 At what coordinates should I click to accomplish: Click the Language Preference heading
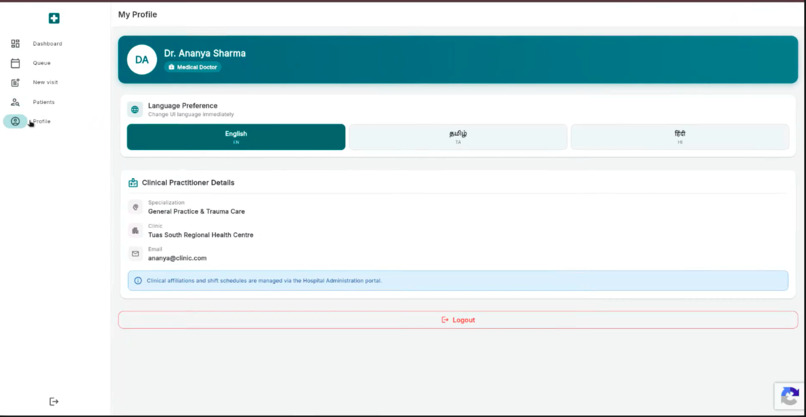pyautogui.click(x=182, y=106)
